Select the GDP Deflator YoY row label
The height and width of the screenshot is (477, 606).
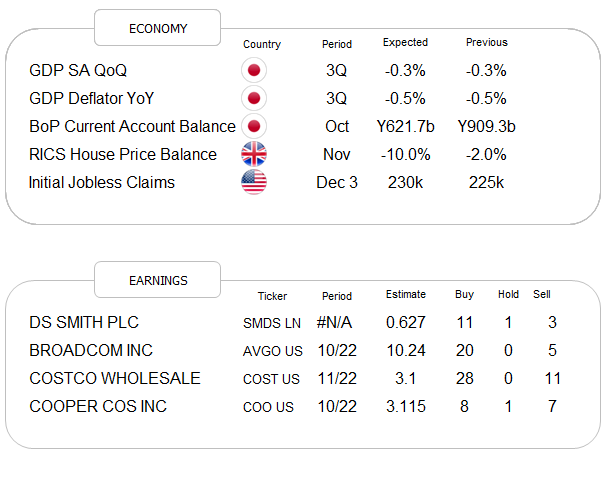tap(92, 98)
